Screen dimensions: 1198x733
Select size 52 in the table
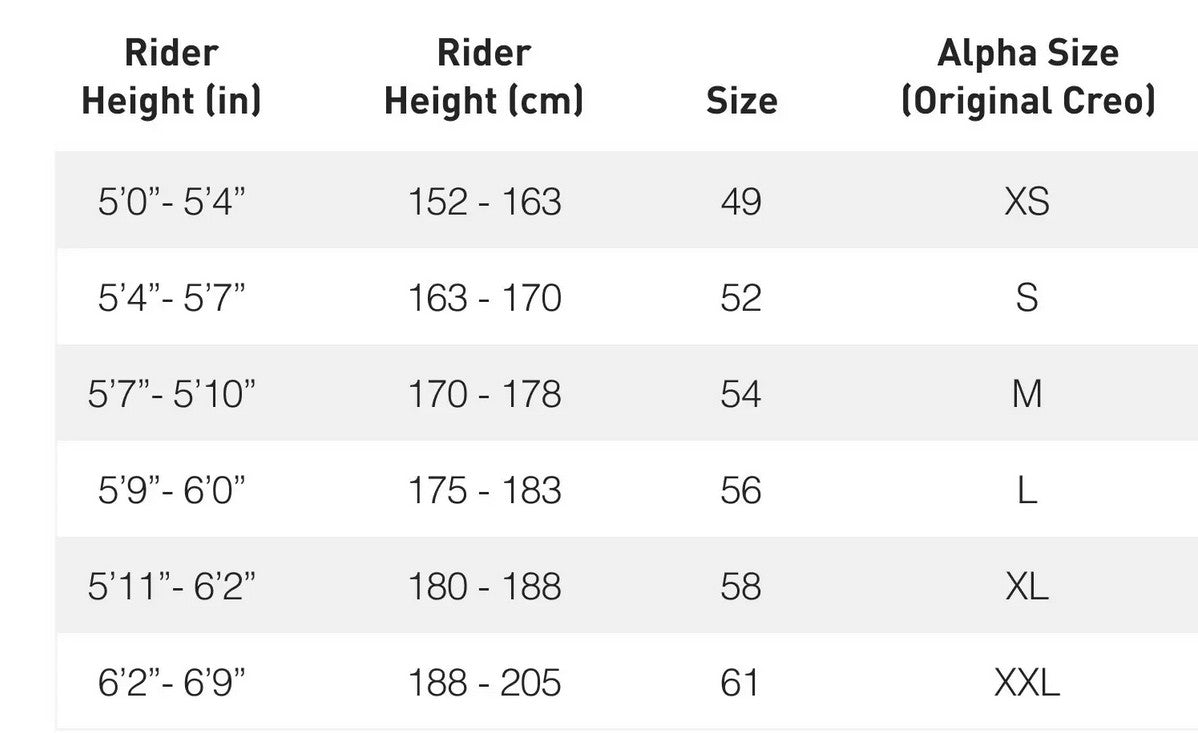tap(741, 298)
